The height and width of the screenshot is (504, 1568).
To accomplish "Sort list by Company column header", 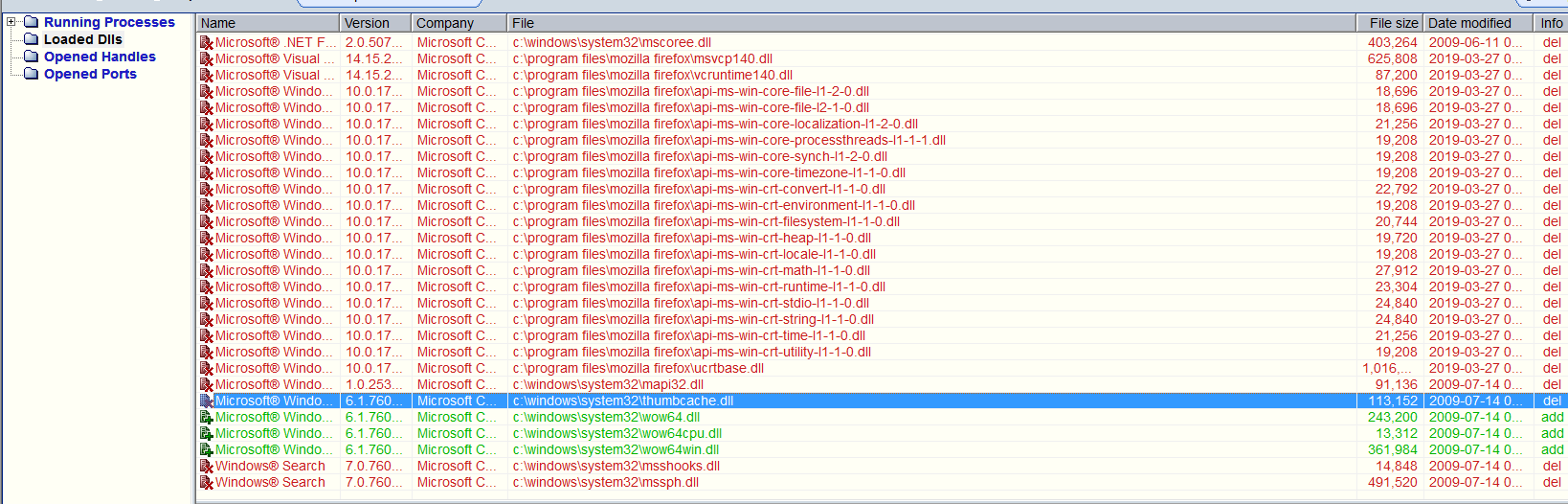I will coord(459,23).
